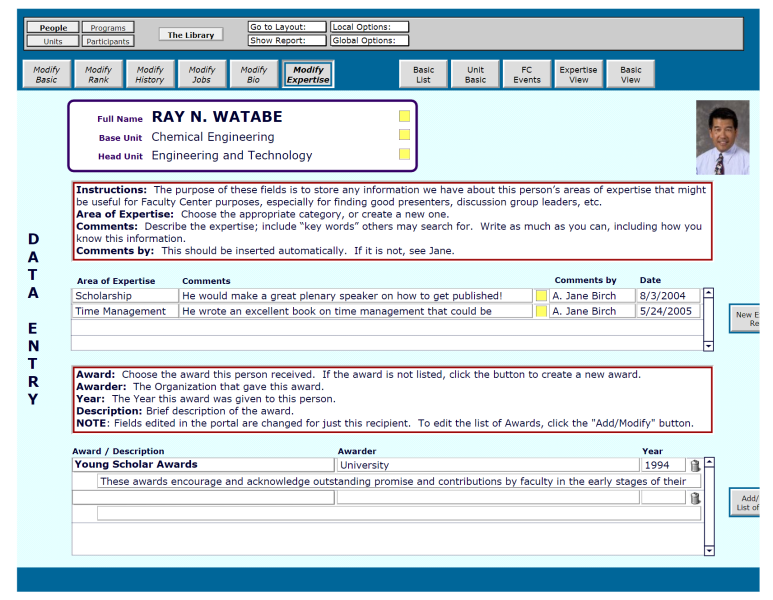Click the plenary speaker comment field
Screen dimensions: 773x600
356,296
